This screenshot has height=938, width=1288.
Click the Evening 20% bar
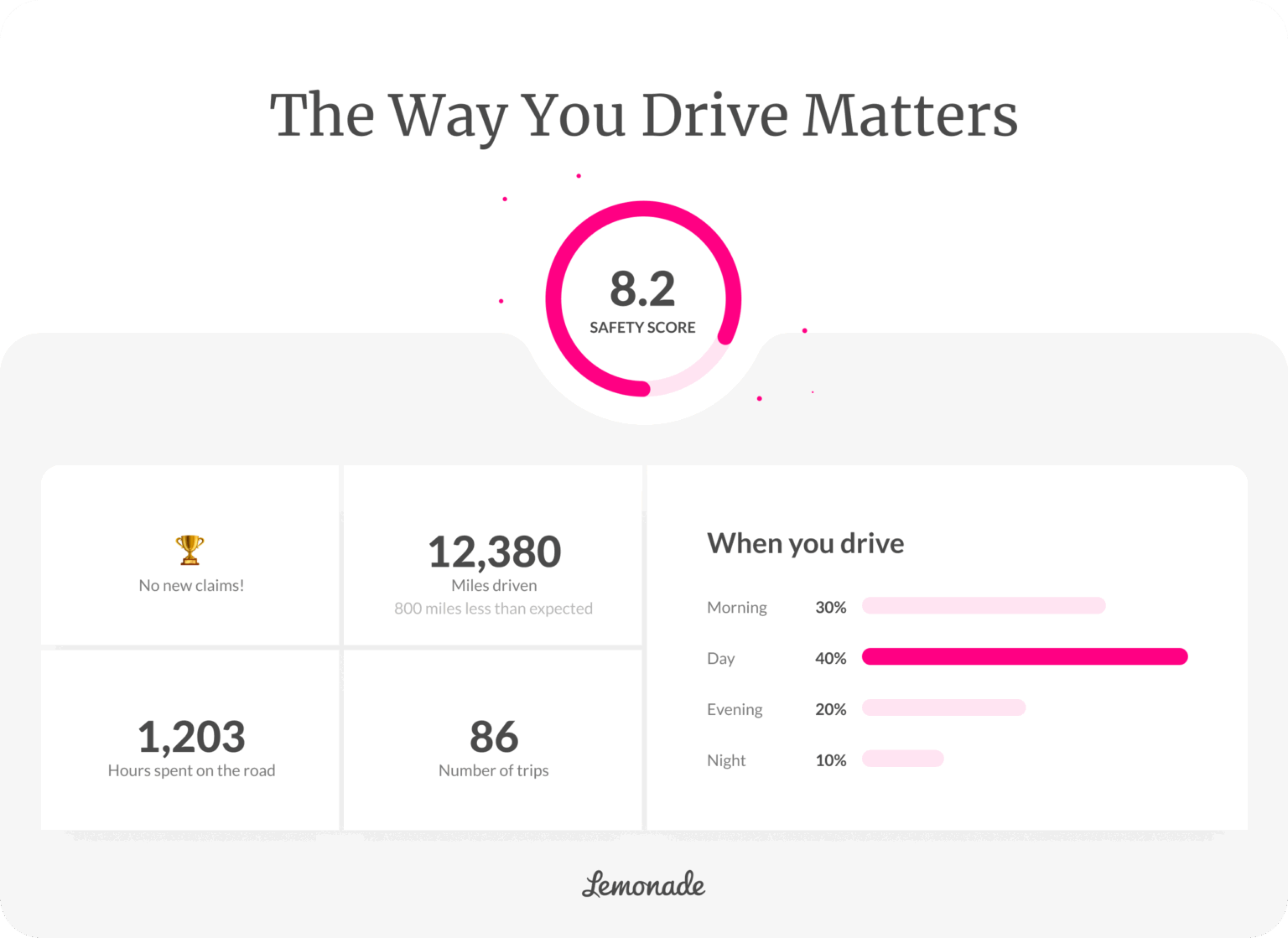tap(943, 708)
